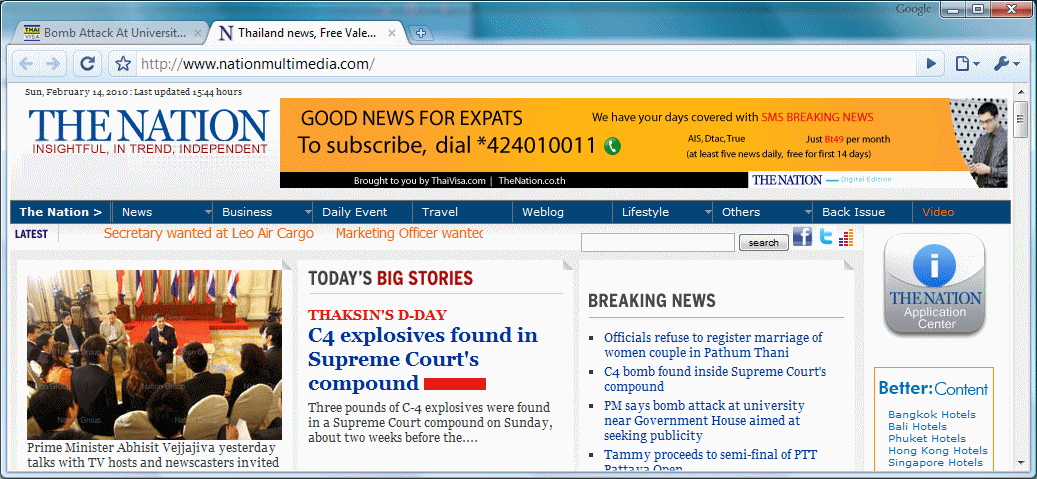Open PM says bomb attack at university story
Viewport: 1037px width, 479px height.
click(x=704, y=420)
